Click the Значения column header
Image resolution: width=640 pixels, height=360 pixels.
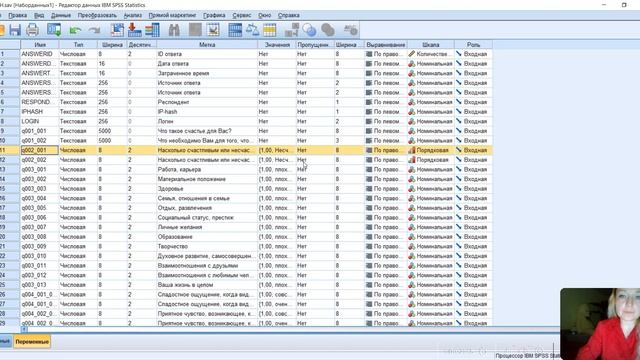[x=277, y=44]
